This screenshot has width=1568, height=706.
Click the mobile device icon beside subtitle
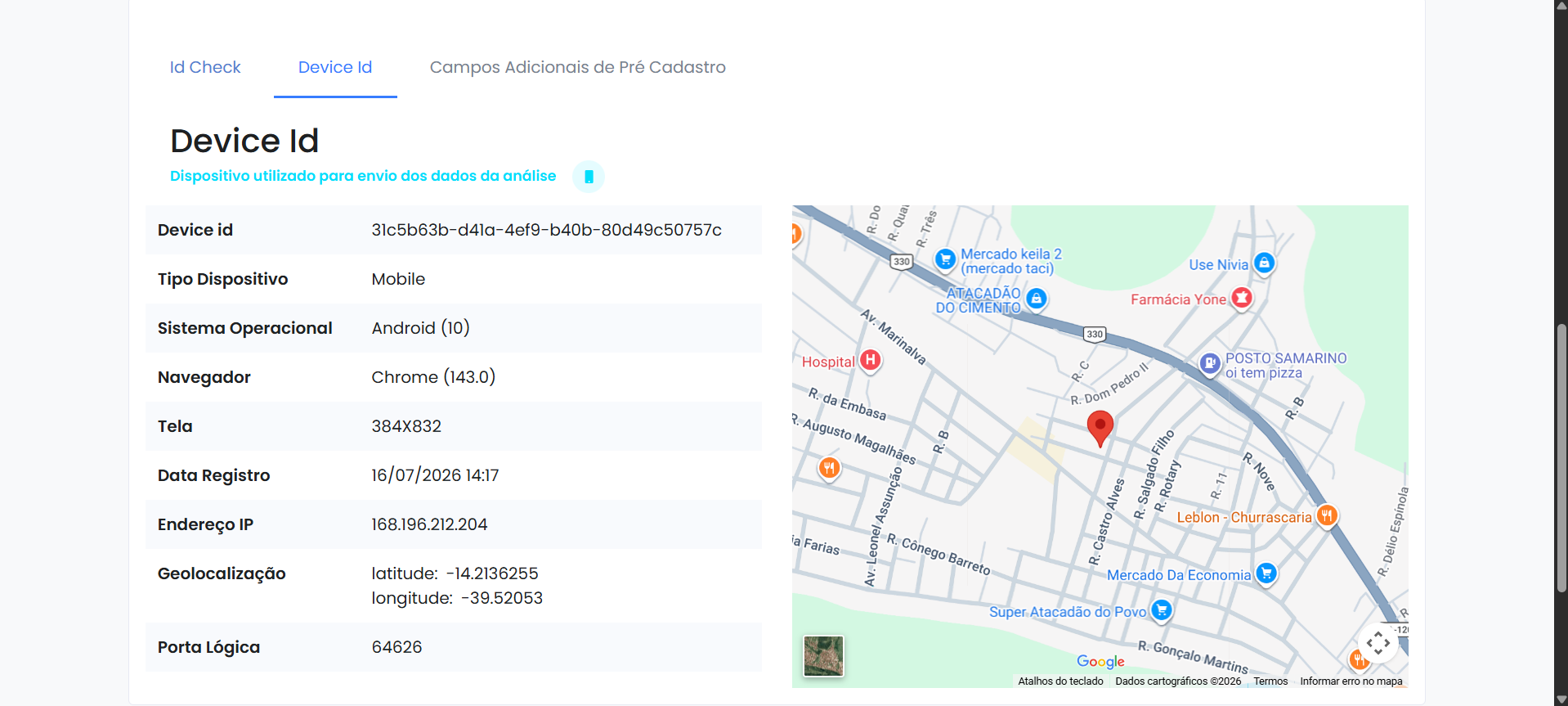pos(589,177)
